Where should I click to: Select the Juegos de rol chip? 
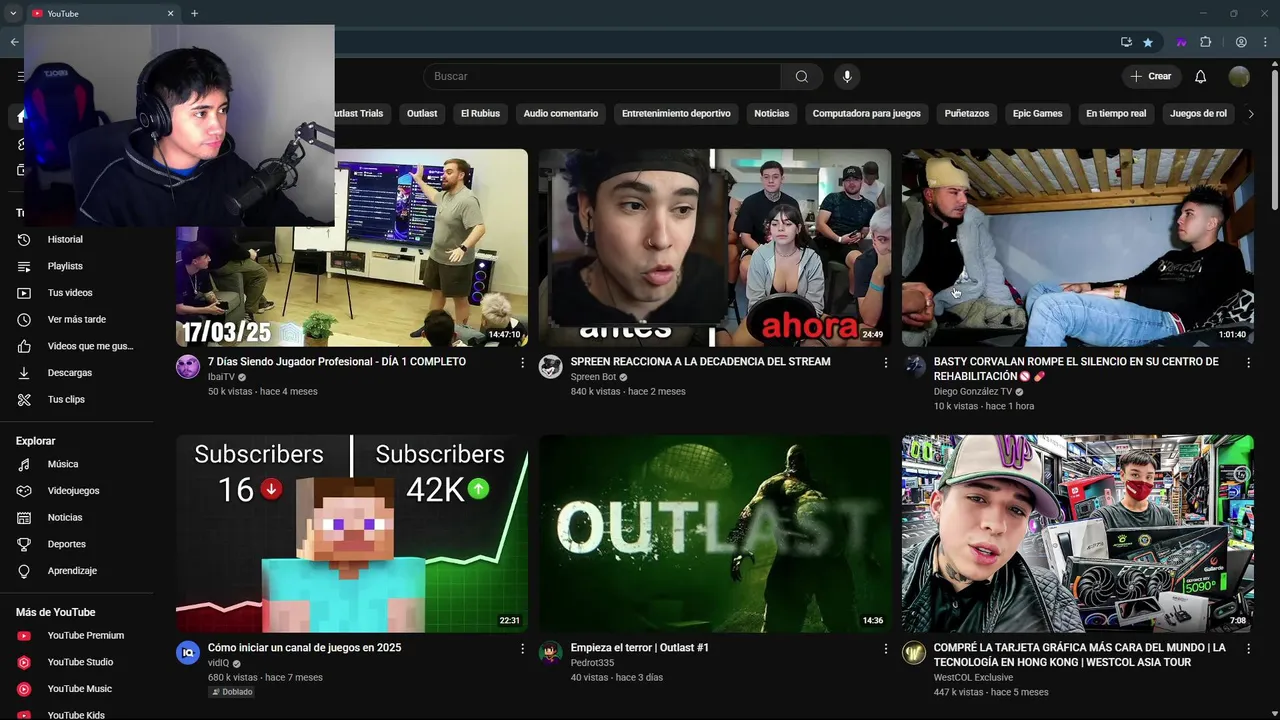[x=1198, y=114]
